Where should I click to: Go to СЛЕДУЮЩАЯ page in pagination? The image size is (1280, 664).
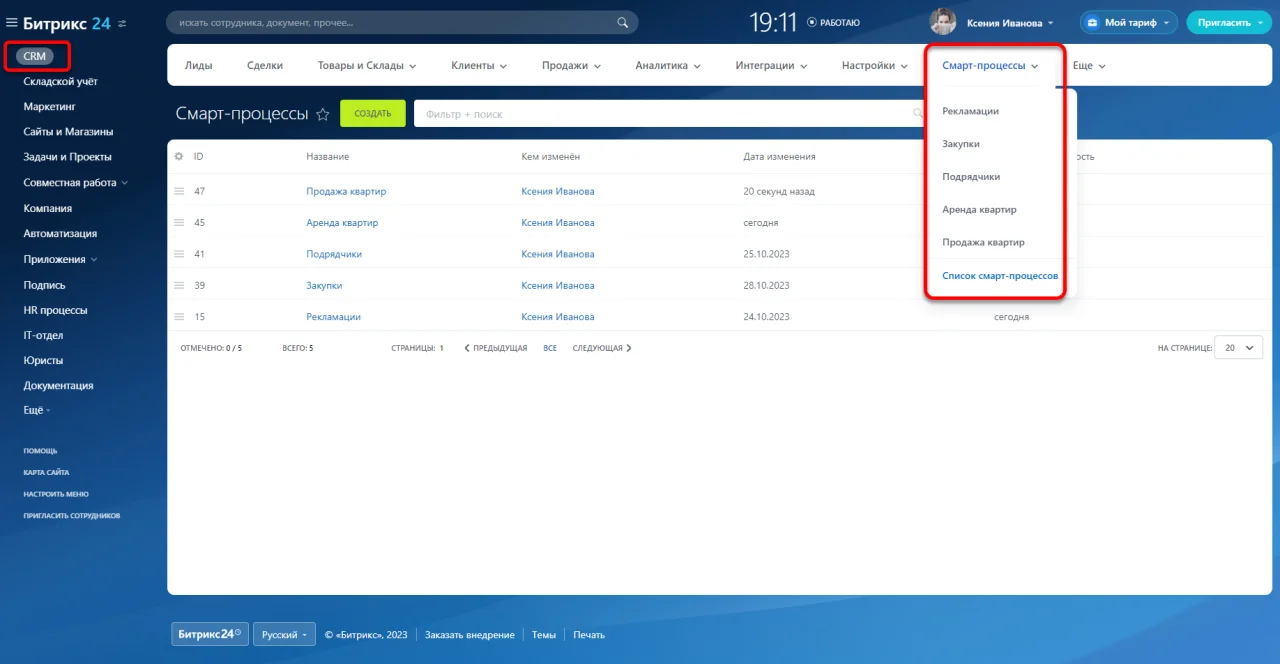tap(602, 348)
